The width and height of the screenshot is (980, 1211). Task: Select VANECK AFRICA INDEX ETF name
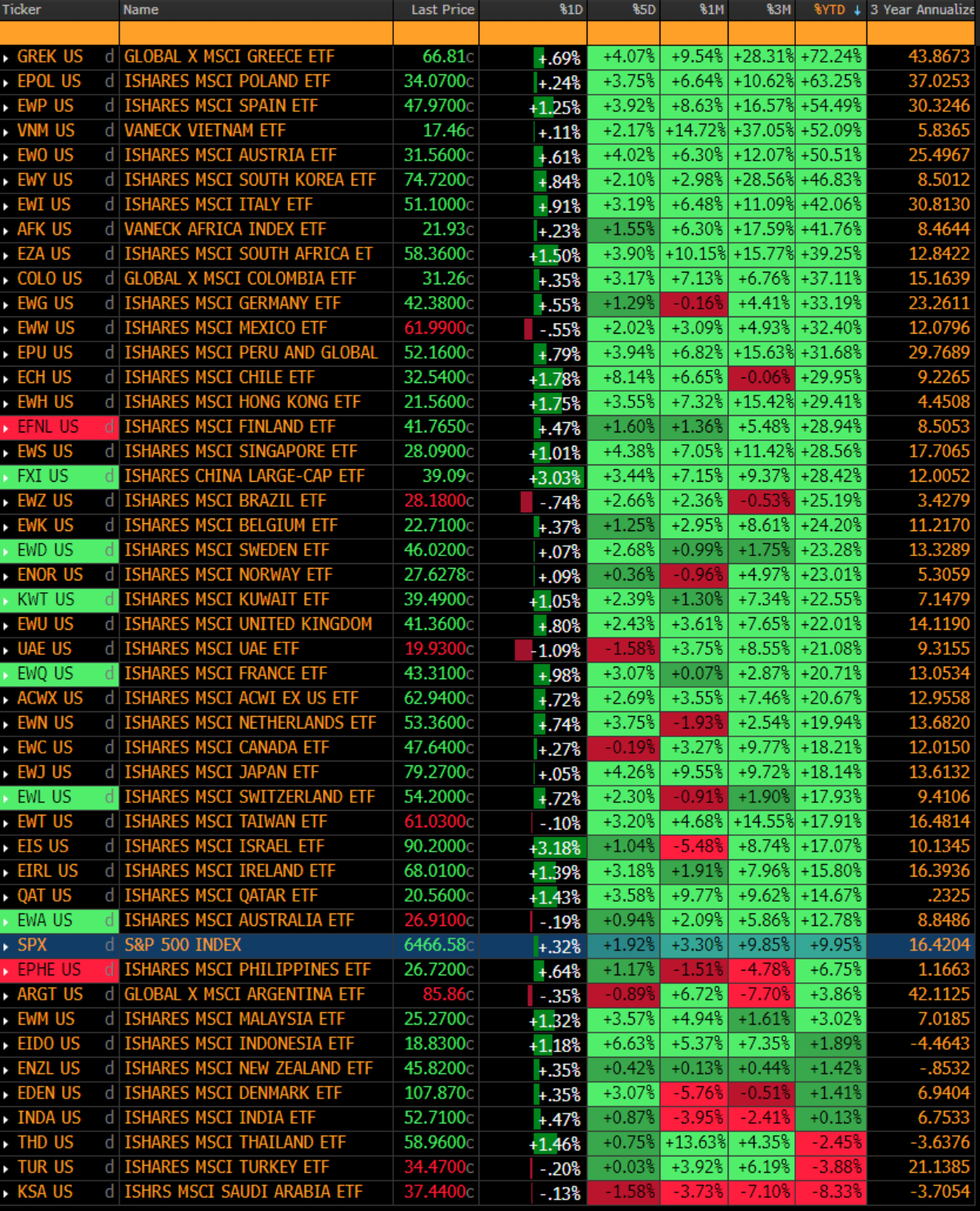coord(225,230)
